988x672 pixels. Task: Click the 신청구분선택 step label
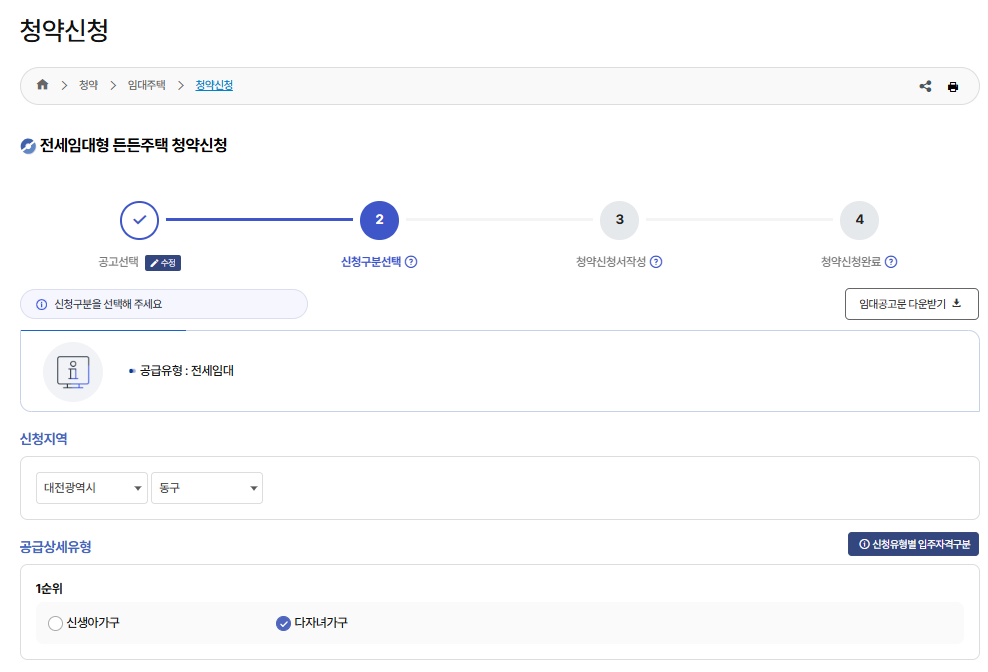[370, 262]
